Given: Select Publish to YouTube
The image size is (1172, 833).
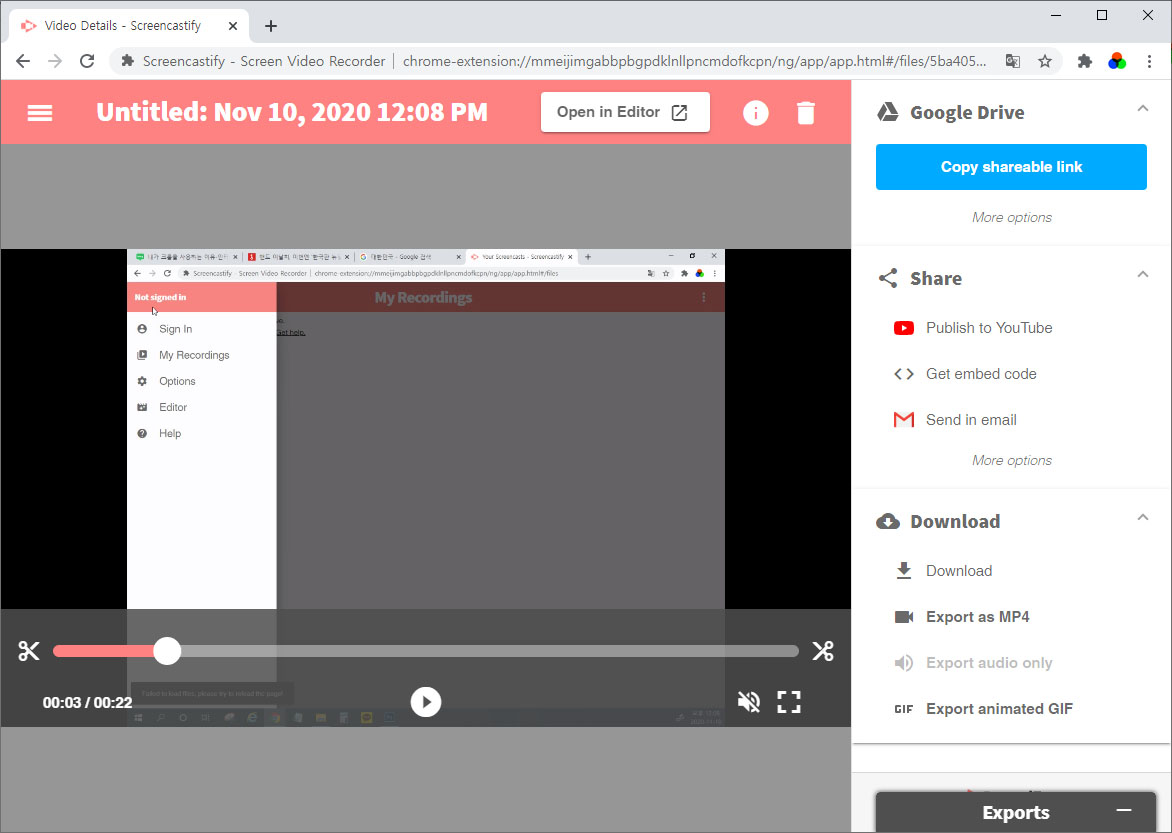Looking at the screenshot, I should tap(988, 328).
